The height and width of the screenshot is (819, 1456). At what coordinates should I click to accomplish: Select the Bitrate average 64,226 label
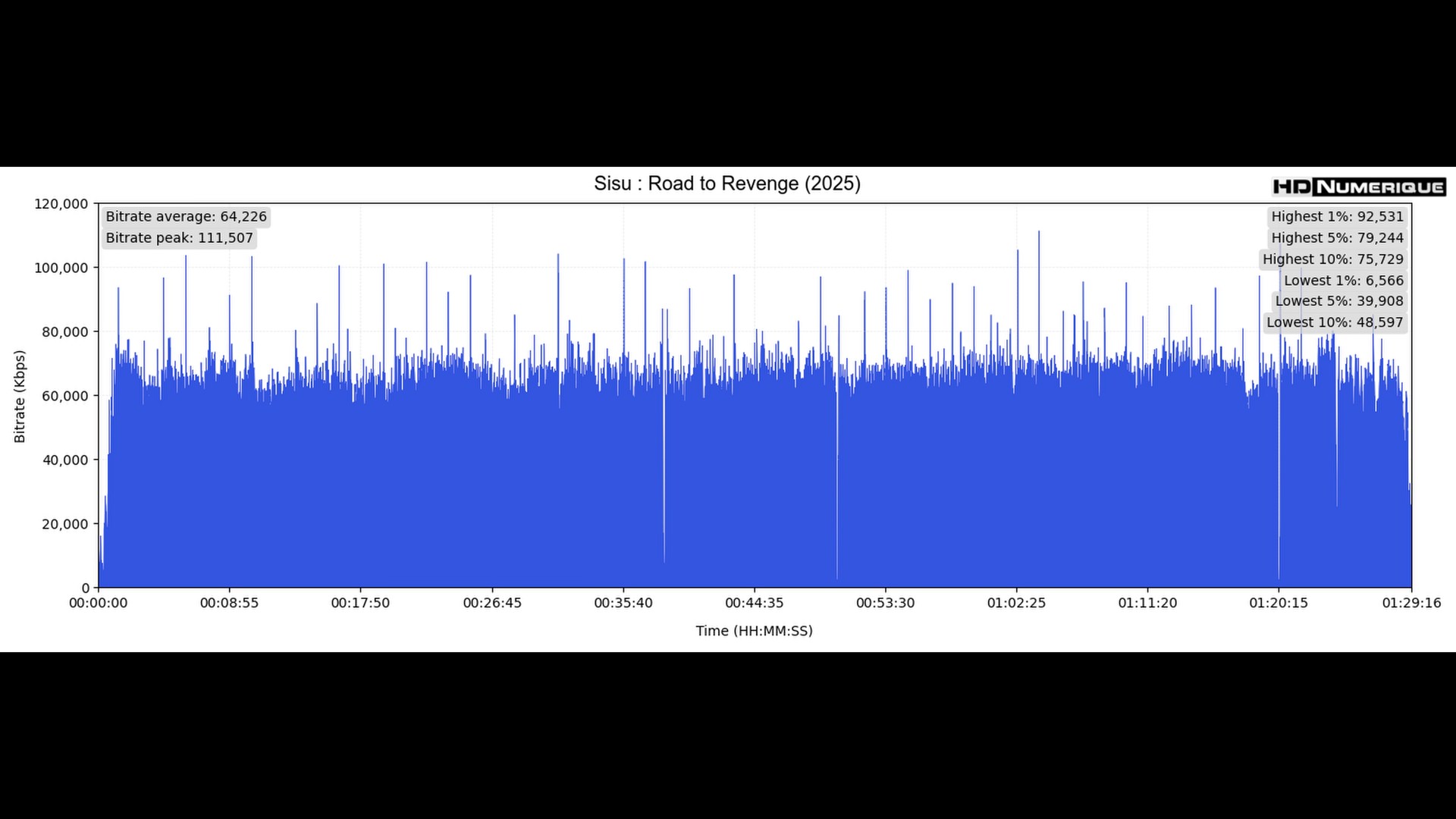186,217
